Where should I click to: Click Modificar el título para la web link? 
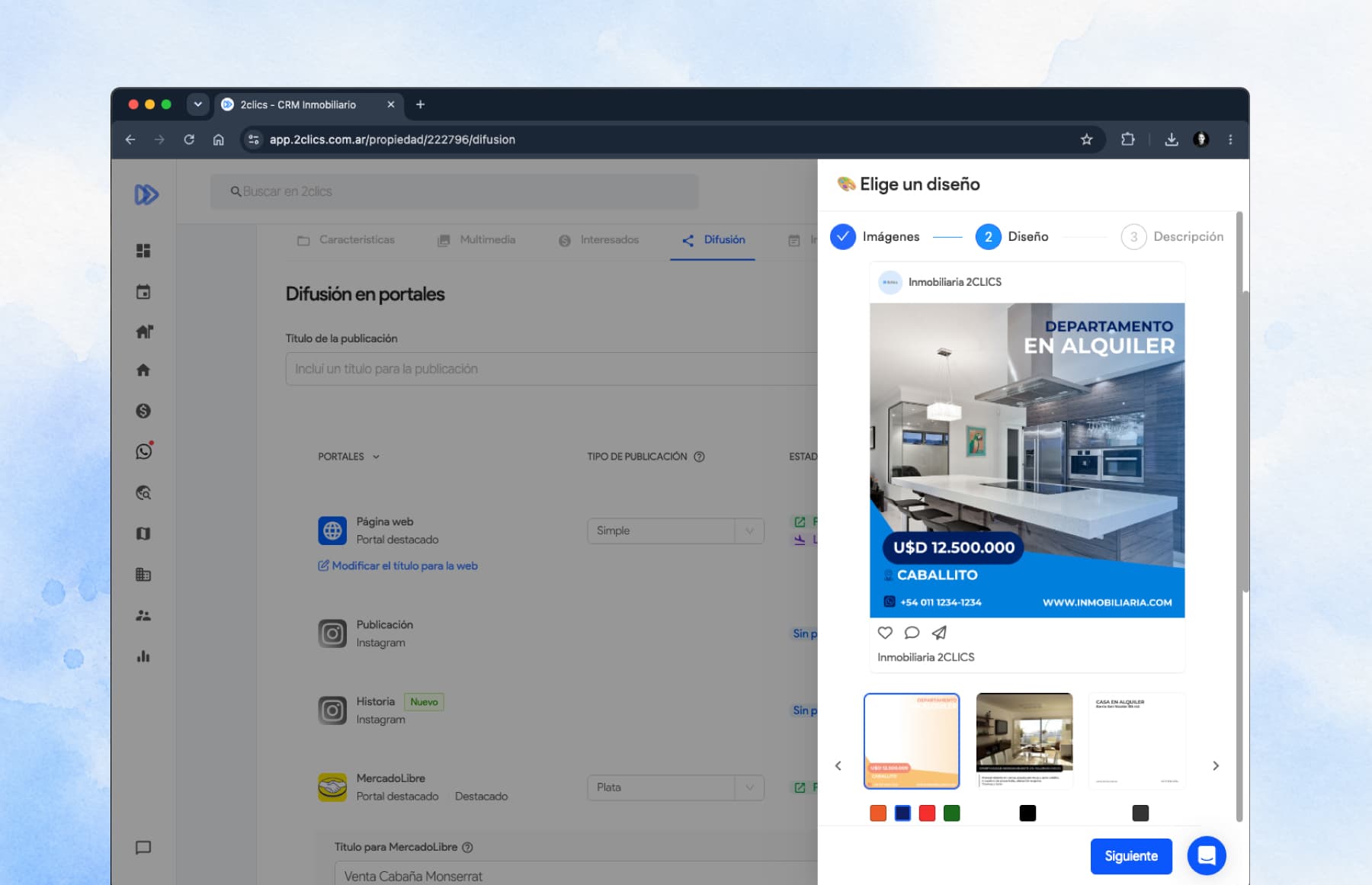398,566
